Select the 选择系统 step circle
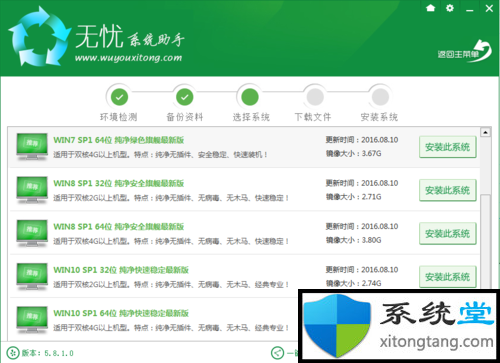Screen dimensions: 500x363 (x=250, y=97)
